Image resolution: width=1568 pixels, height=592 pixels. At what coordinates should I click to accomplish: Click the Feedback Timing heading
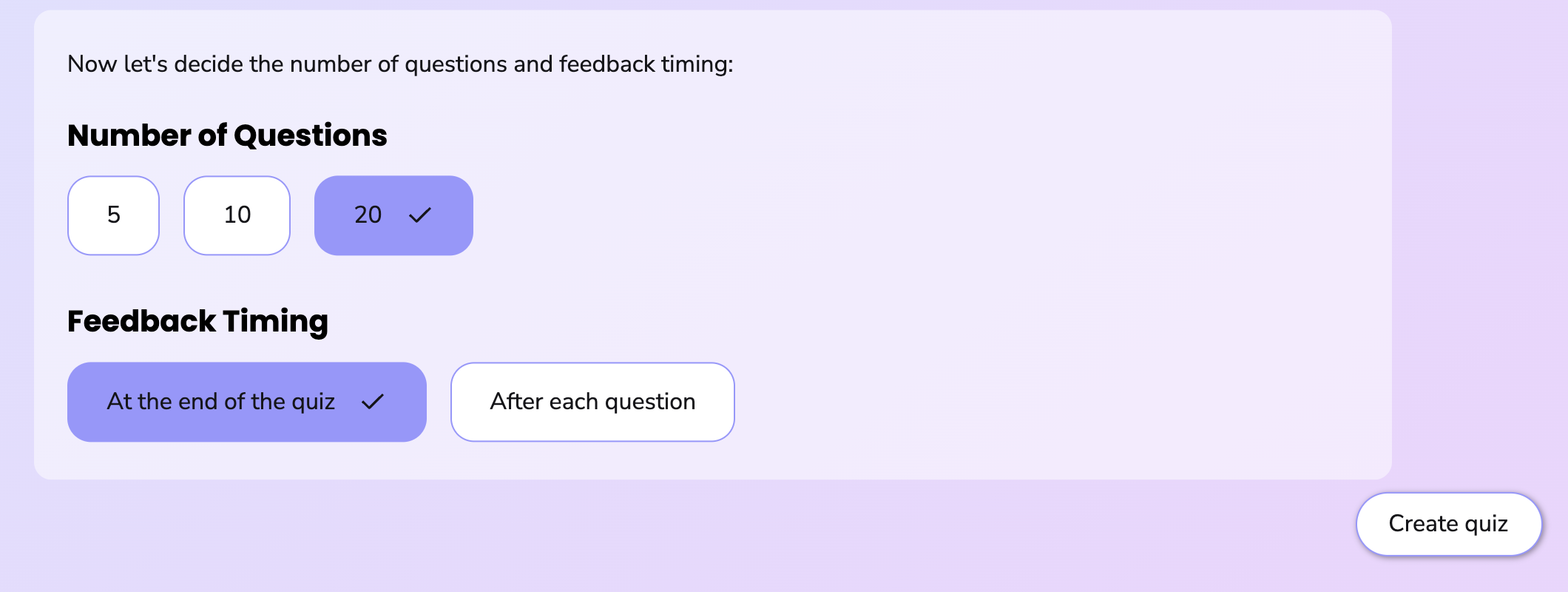[198, 320]
